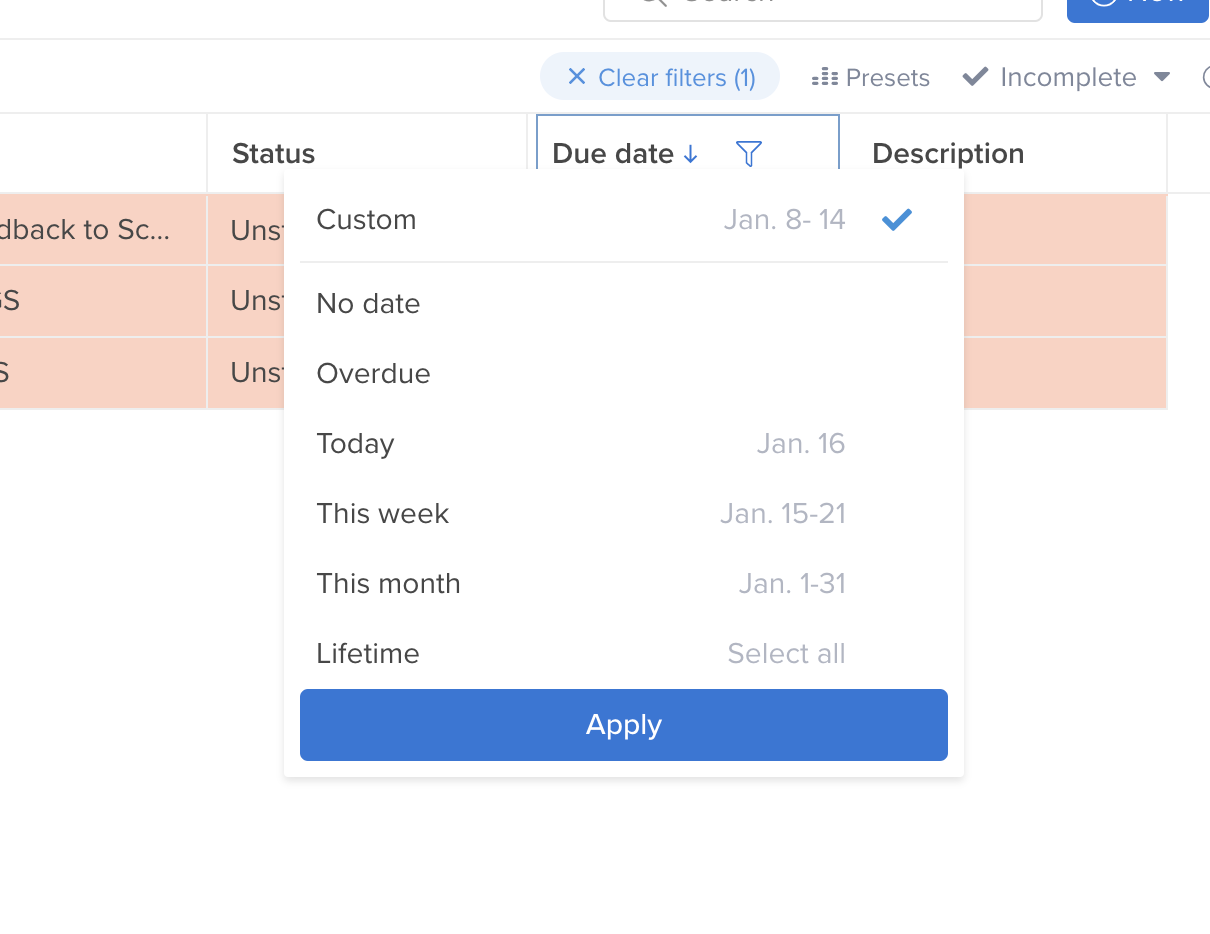Click the Description column header
This screenshot has height=934, width=1210.
1003,153
